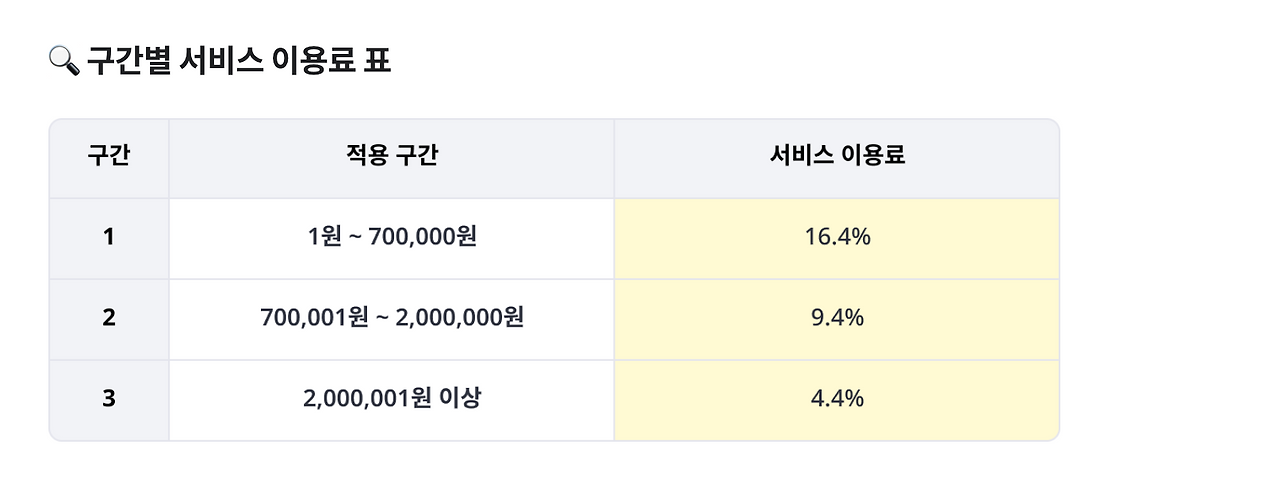This screenshot has width=1280, height=479.
Task: Click the final 표 character in the heading
Action: coord(378,61)
